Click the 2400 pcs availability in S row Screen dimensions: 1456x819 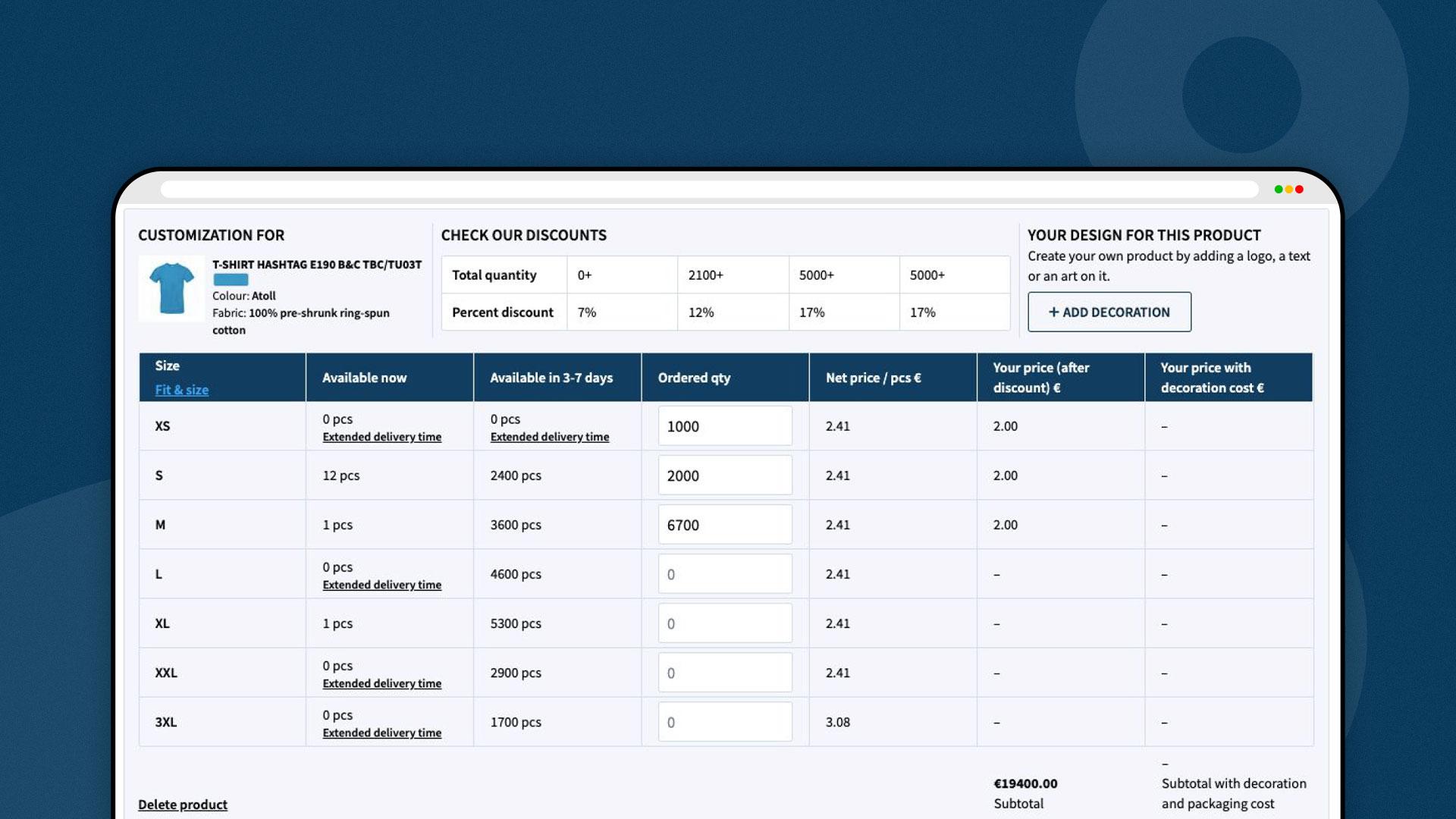click(516, 475)
